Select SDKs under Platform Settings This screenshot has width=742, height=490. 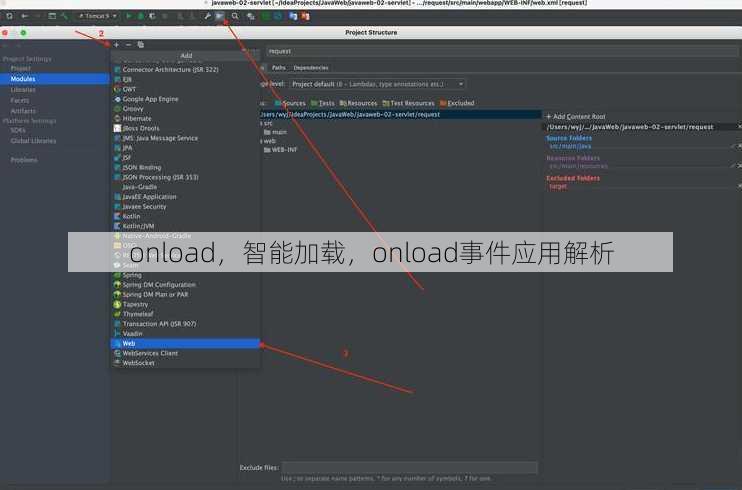(x=18, y=130)
